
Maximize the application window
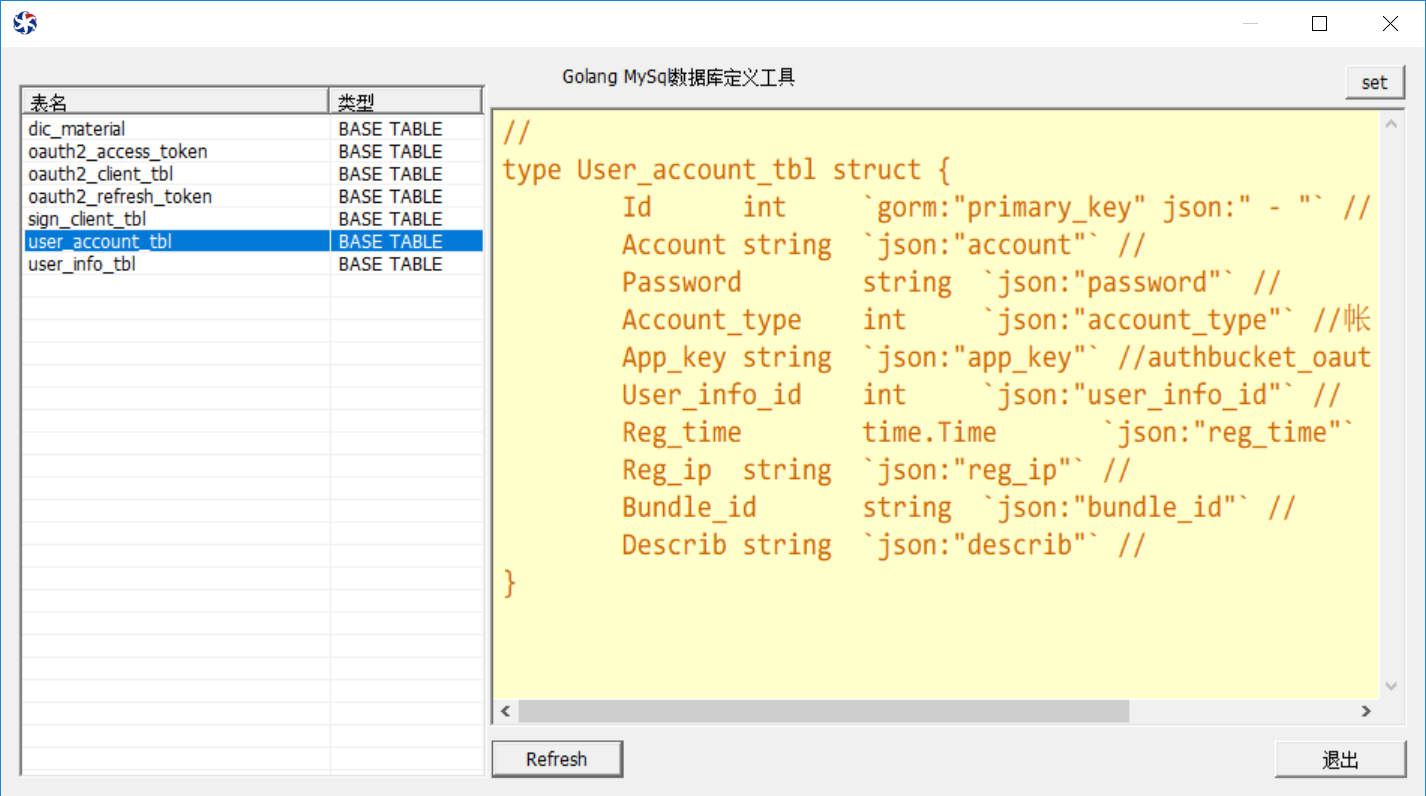coord(1319,24)
